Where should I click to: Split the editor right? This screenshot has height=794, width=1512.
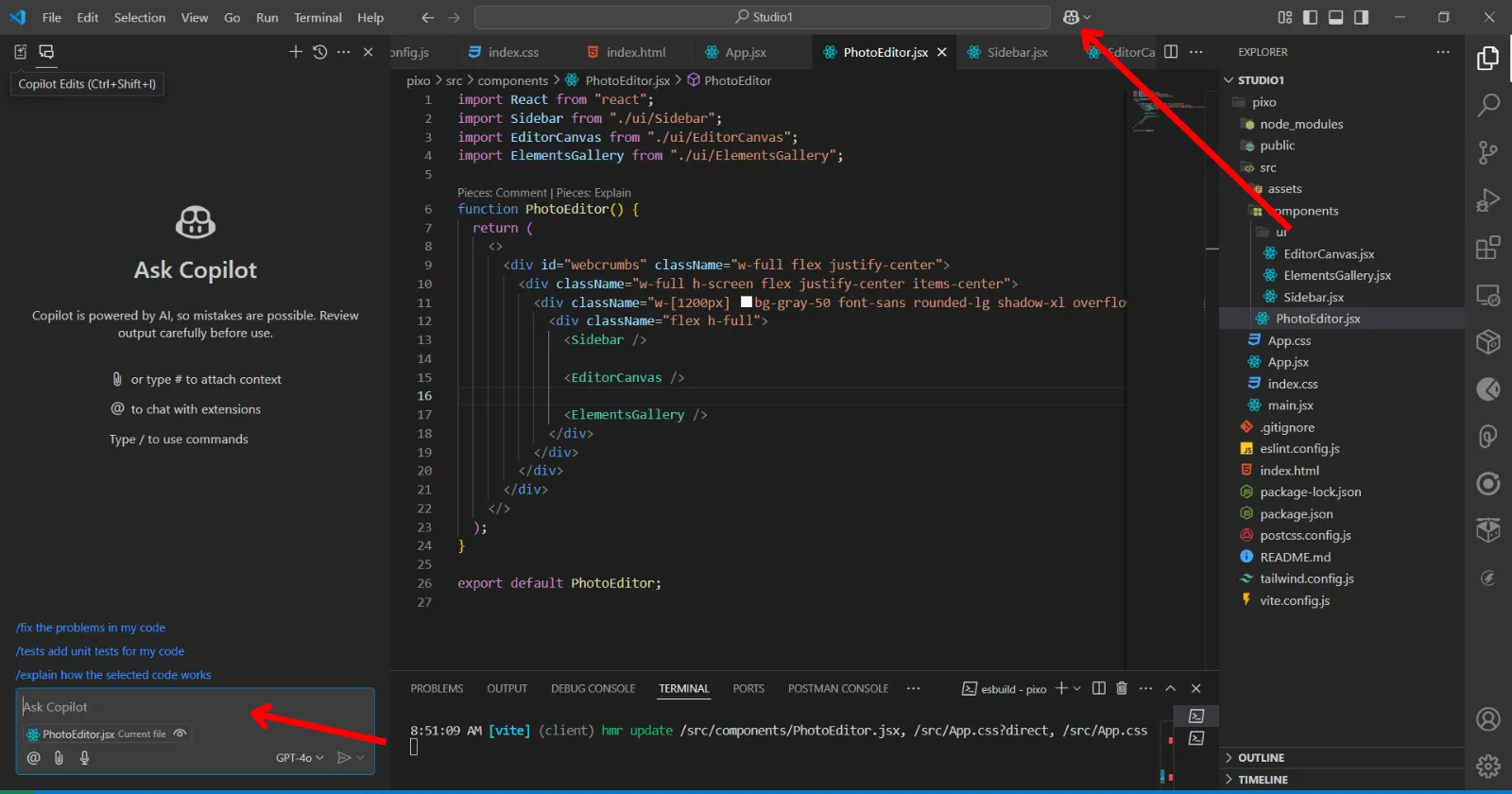coord(1171,52)
